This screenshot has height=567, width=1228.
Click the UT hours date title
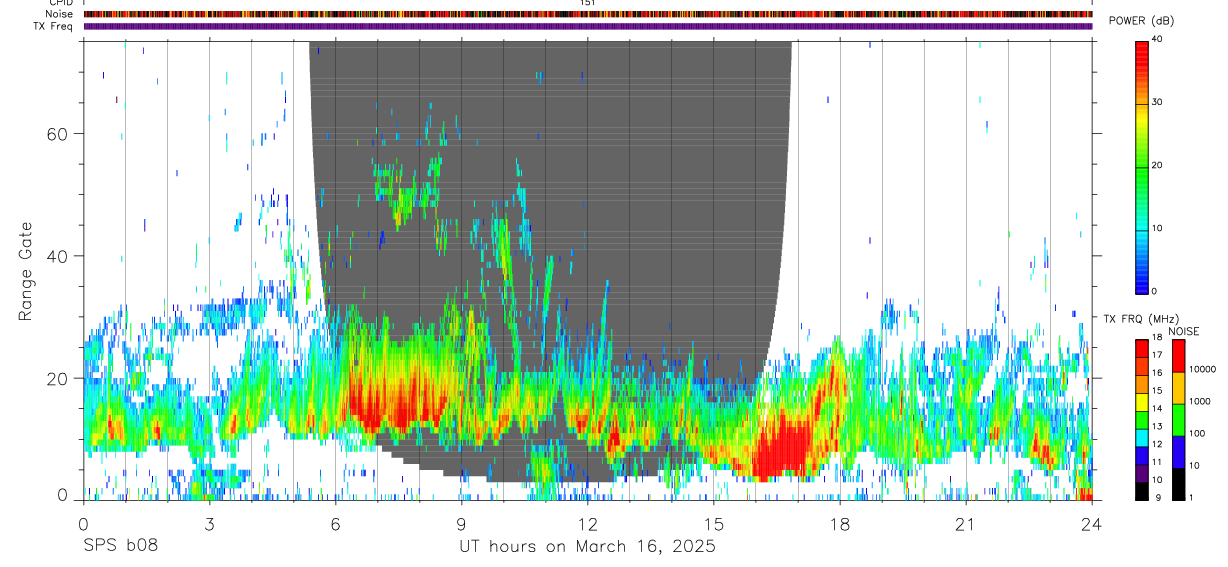coord(587,546)
